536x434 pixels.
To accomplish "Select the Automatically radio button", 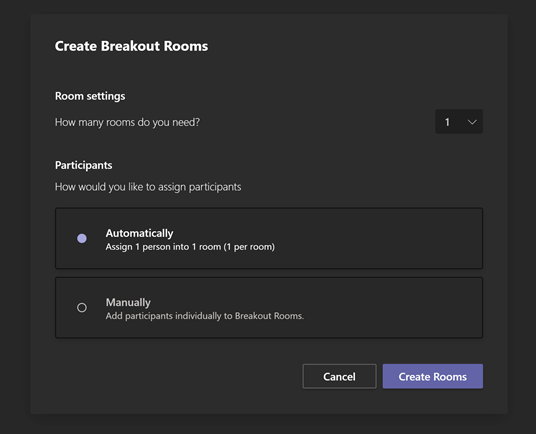I will point(82,238).
